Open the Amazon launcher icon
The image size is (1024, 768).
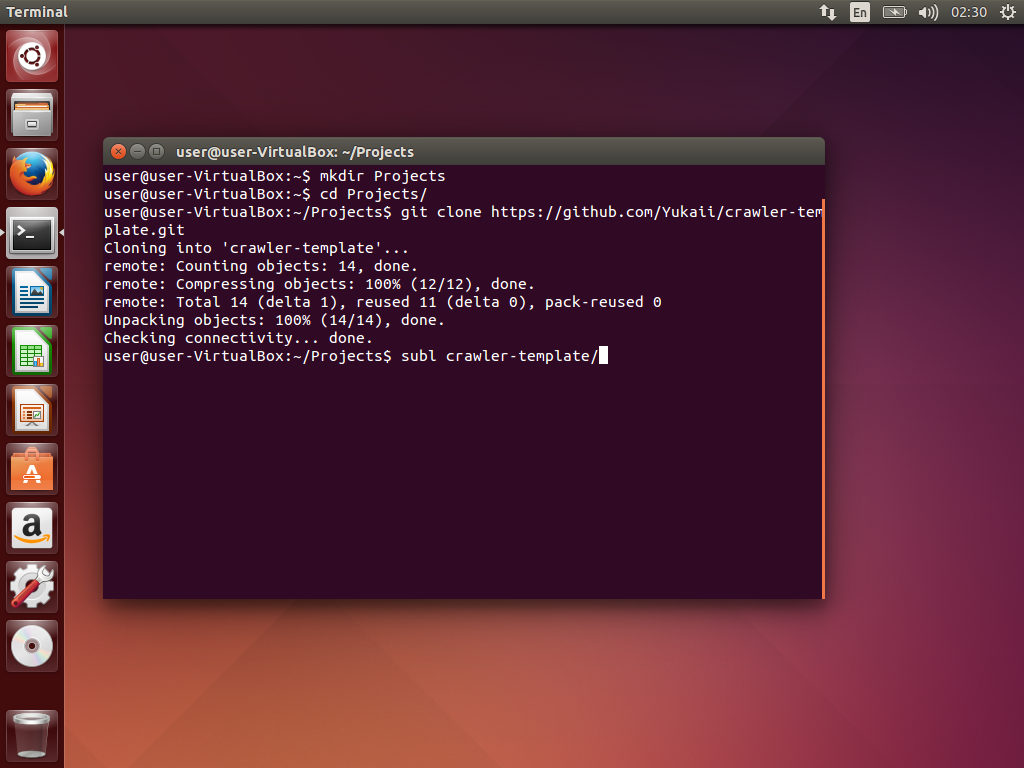pyautogui.click(x=32, y=528)
